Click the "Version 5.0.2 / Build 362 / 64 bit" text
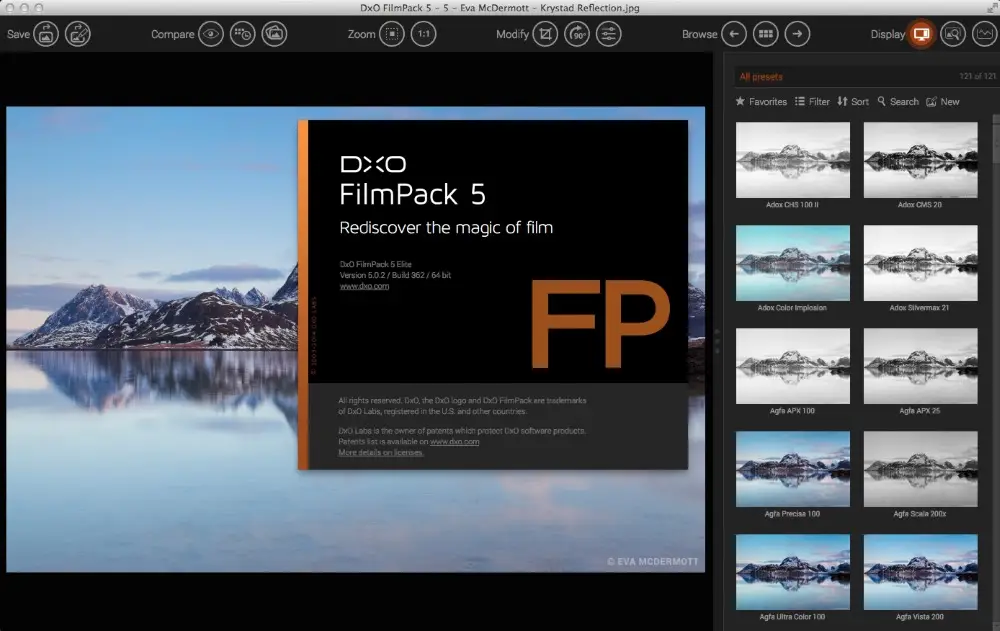Screen dimensions: 1000x631 (395, 275)
